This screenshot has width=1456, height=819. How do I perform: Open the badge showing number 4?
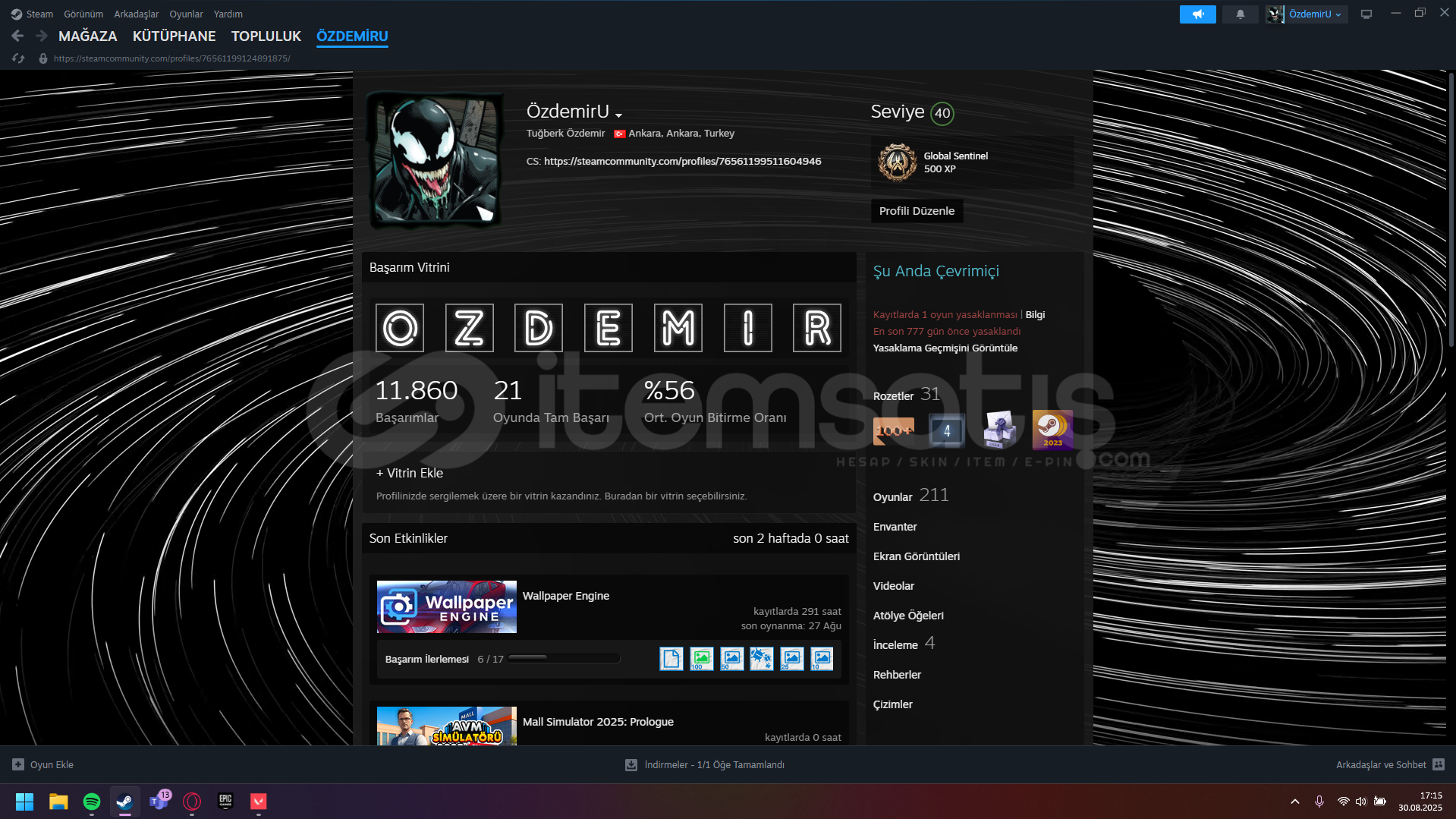[947, 430]
